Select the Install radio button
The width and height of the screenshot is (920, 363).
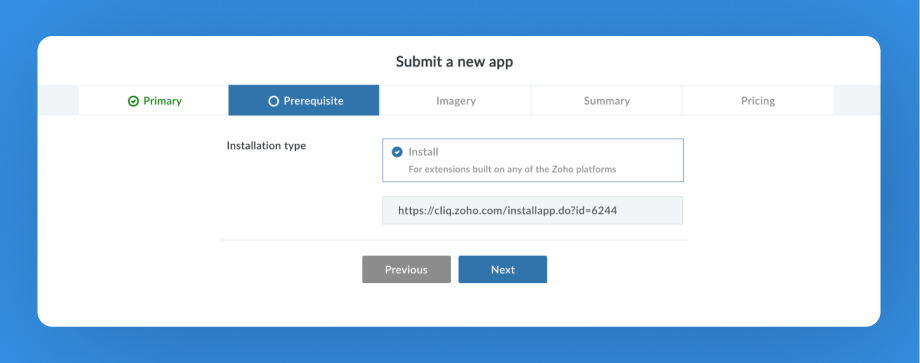pos(397,152)
